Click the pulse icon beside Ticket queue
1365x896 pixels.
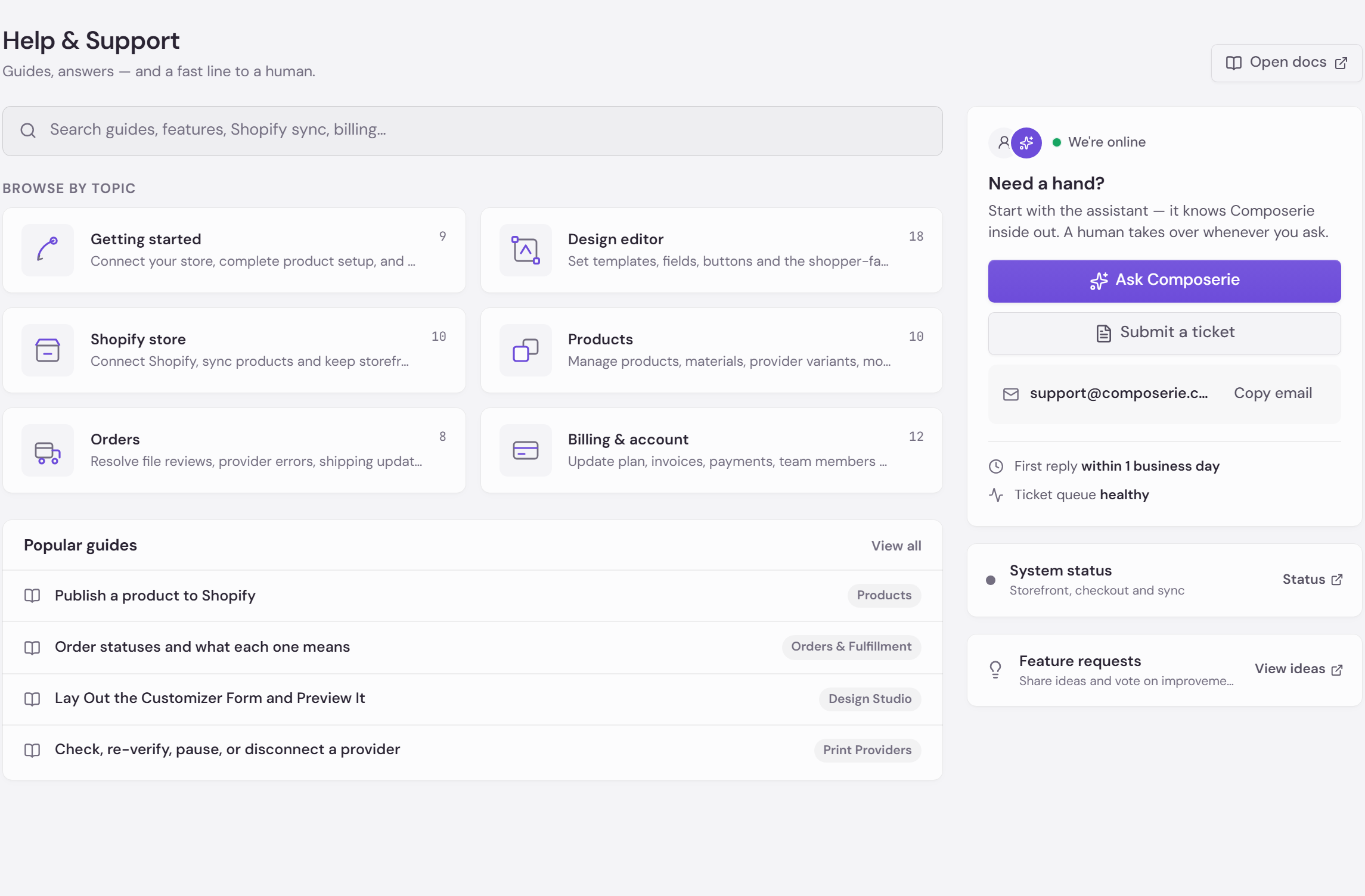tap(996, 494)
